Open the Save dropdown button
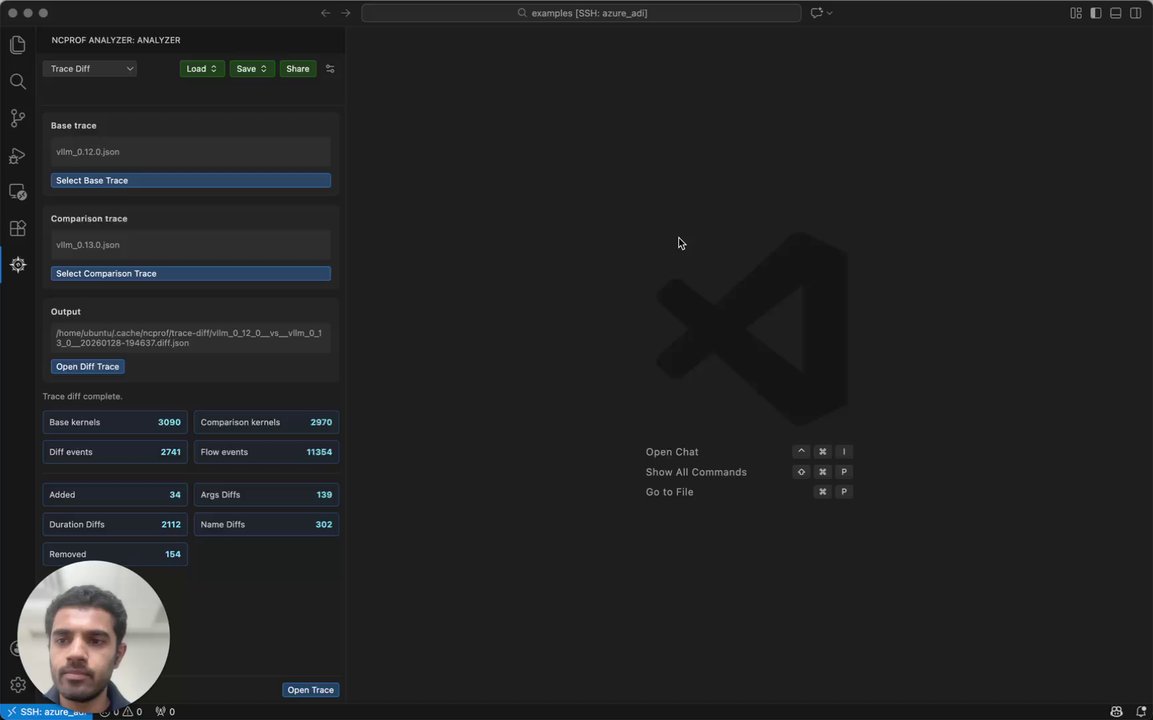The image size is (1153, 720). (x=252, y=68)
